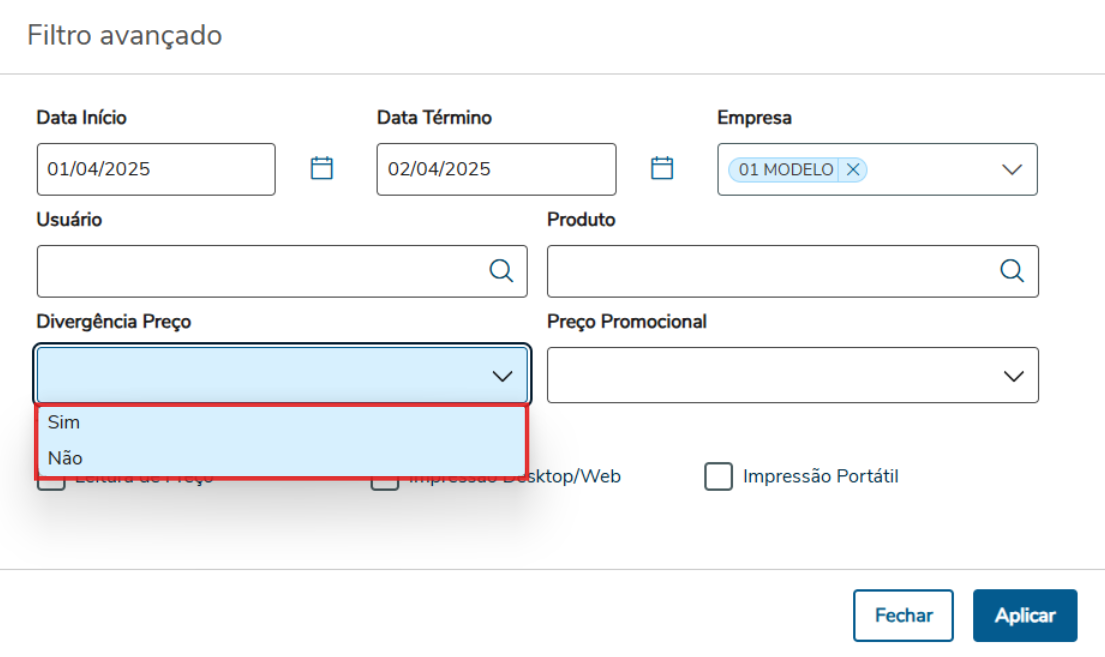
Task: Apply the filter with Aplicar button
Action: (1024, 615)
